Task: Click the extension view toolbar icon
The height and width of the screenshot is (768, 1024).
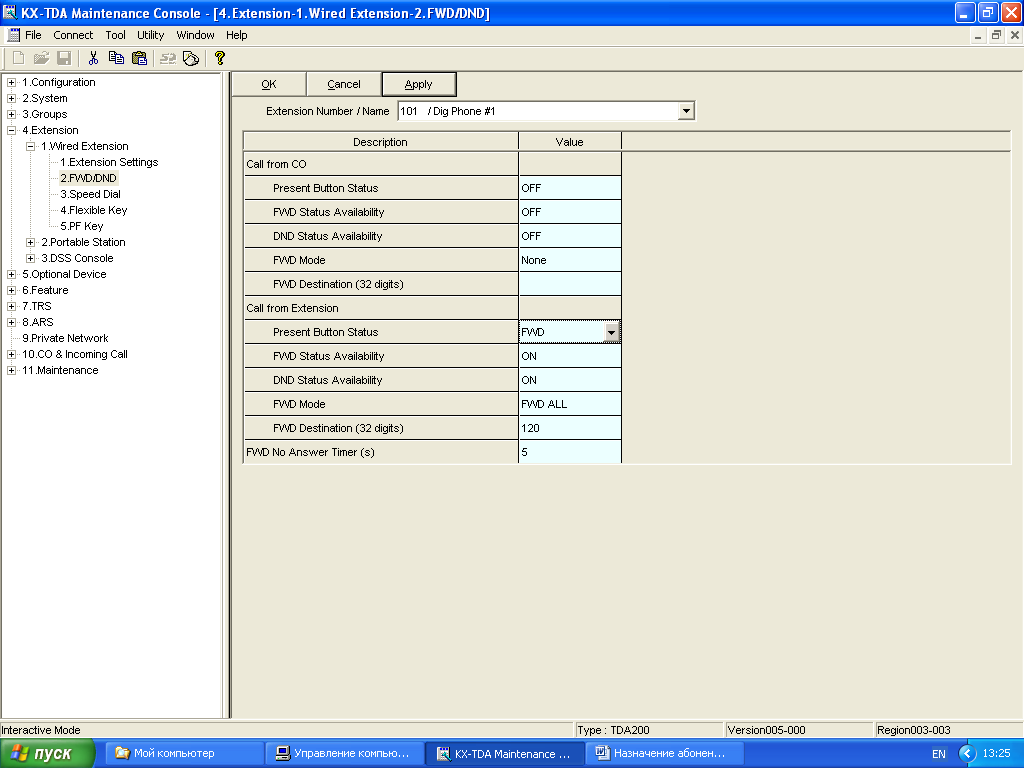Action: coord(191,58)
